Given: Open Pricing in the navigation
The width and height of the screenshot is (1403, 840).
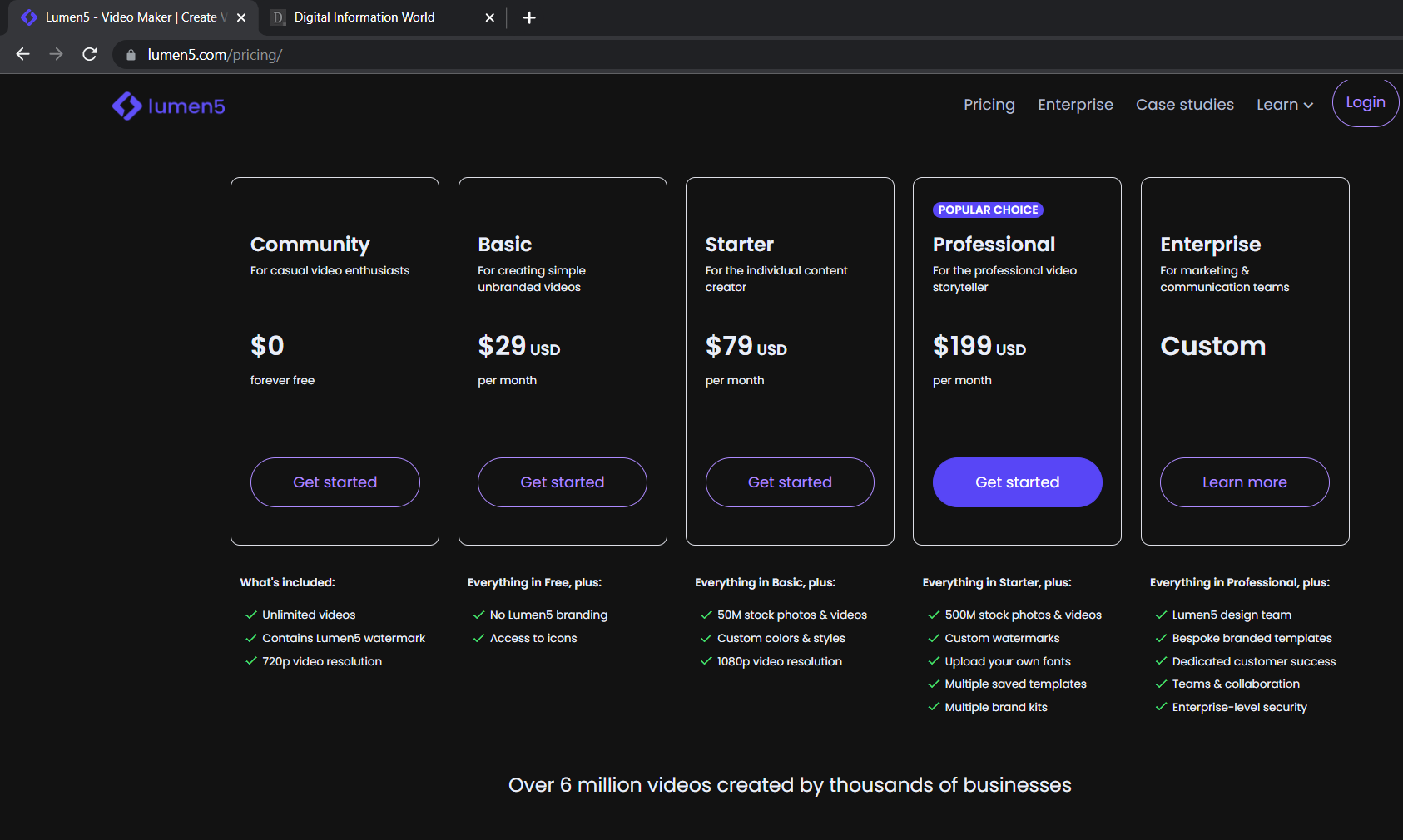Looking at the screenshot, I should pyautogui.click(x=989, y=105).
